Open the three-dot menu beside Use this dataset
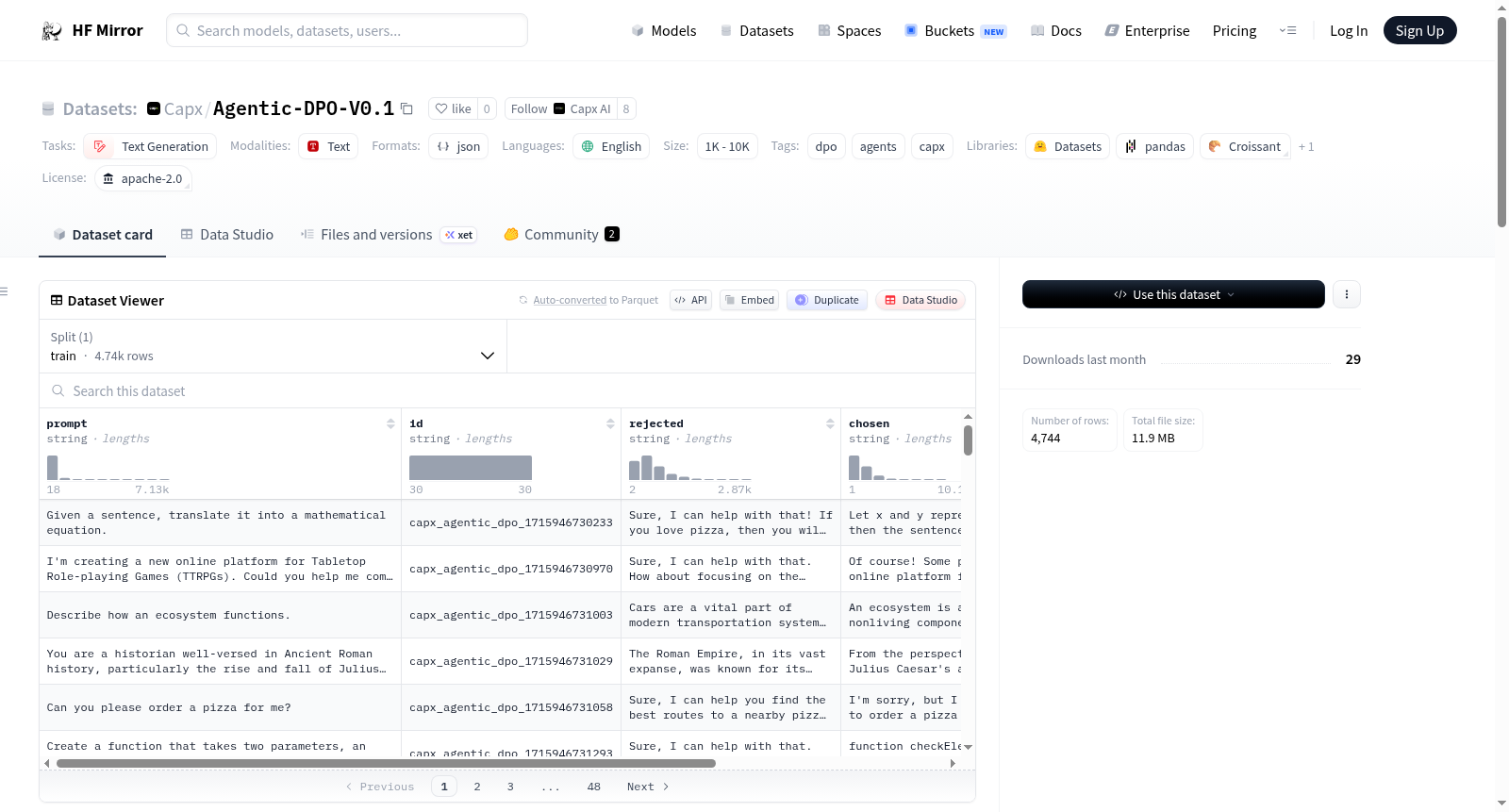This screenshot has width=1509, height=812. pyautogui.click(x=1346, y=294)
